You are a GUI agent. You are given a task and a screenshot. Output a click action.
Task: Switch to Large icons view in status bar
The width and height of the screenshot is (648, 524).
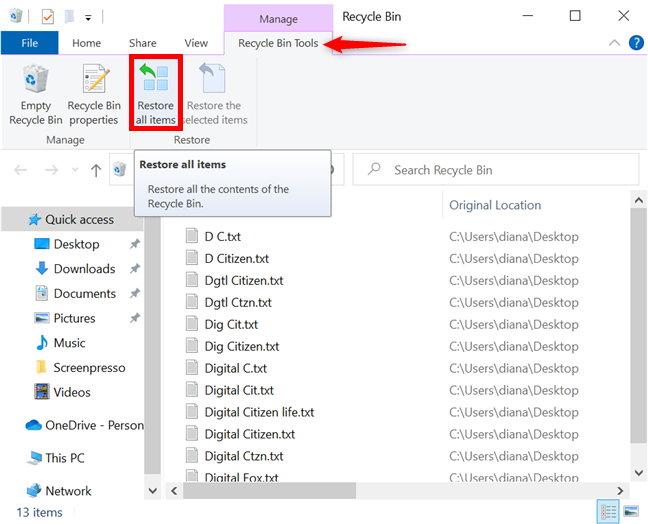(631, 512)
